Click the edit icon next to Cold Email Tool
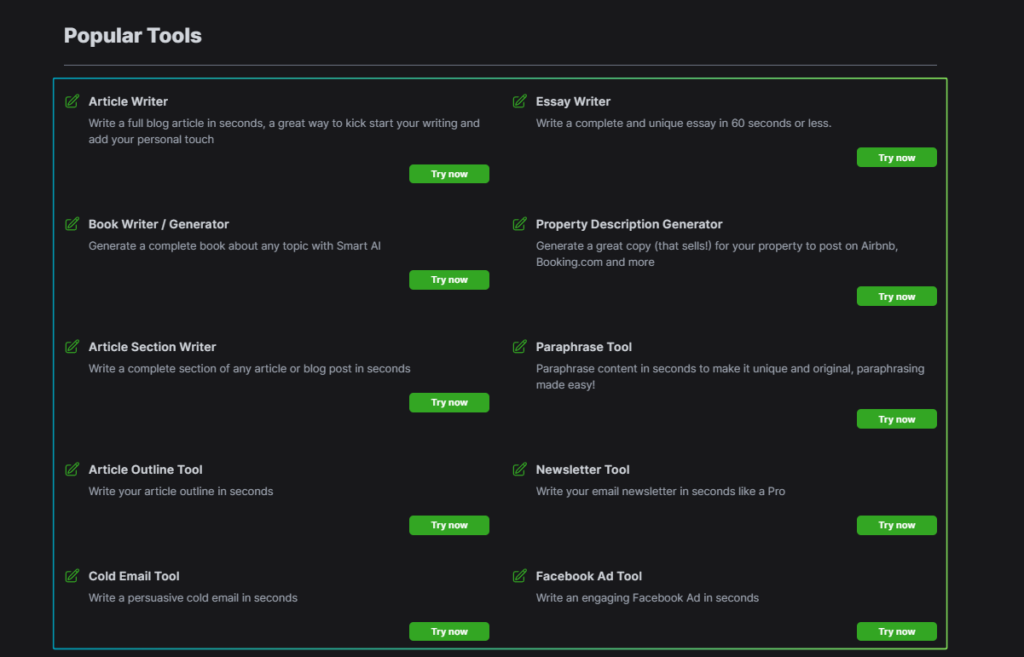 pyautogui.click(x=72, y=576)
